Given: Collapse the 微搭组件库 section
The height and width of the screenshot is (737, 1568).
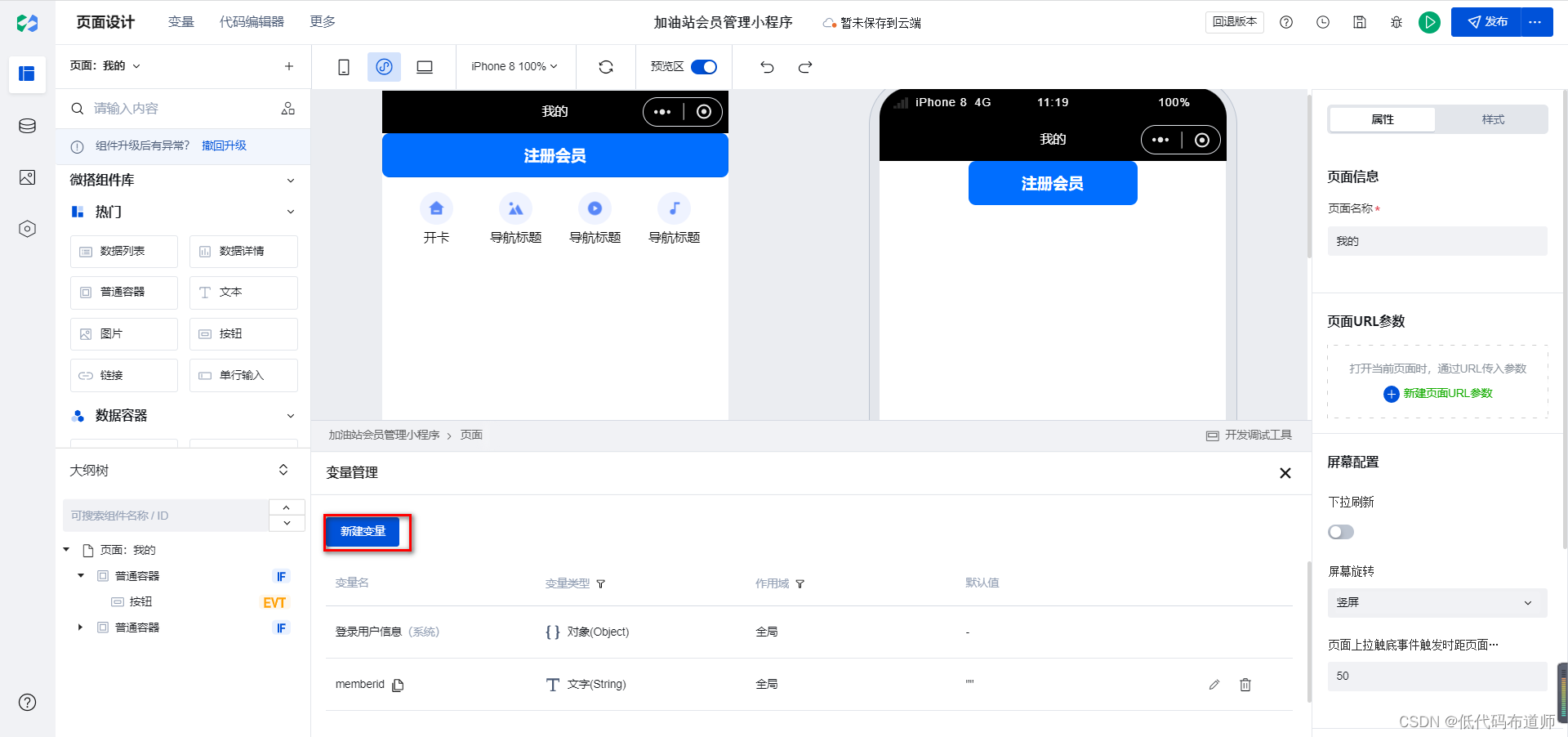Looking at the screenshot, I should (x=291, y=181).
